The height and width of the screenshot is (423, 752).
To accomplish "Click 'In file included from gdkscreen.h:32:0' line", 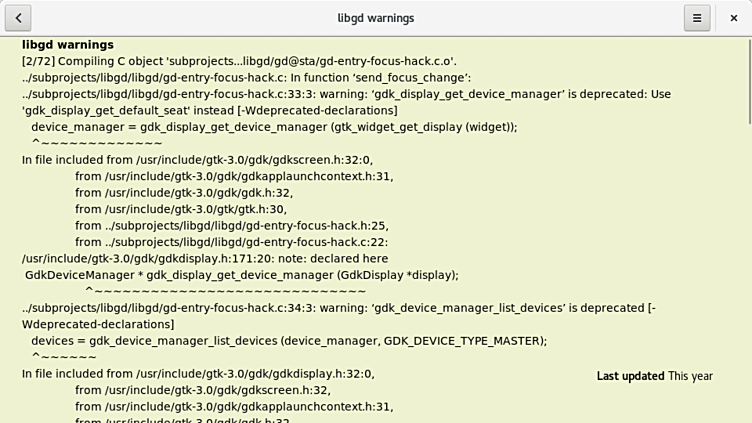I will [197, 160].
